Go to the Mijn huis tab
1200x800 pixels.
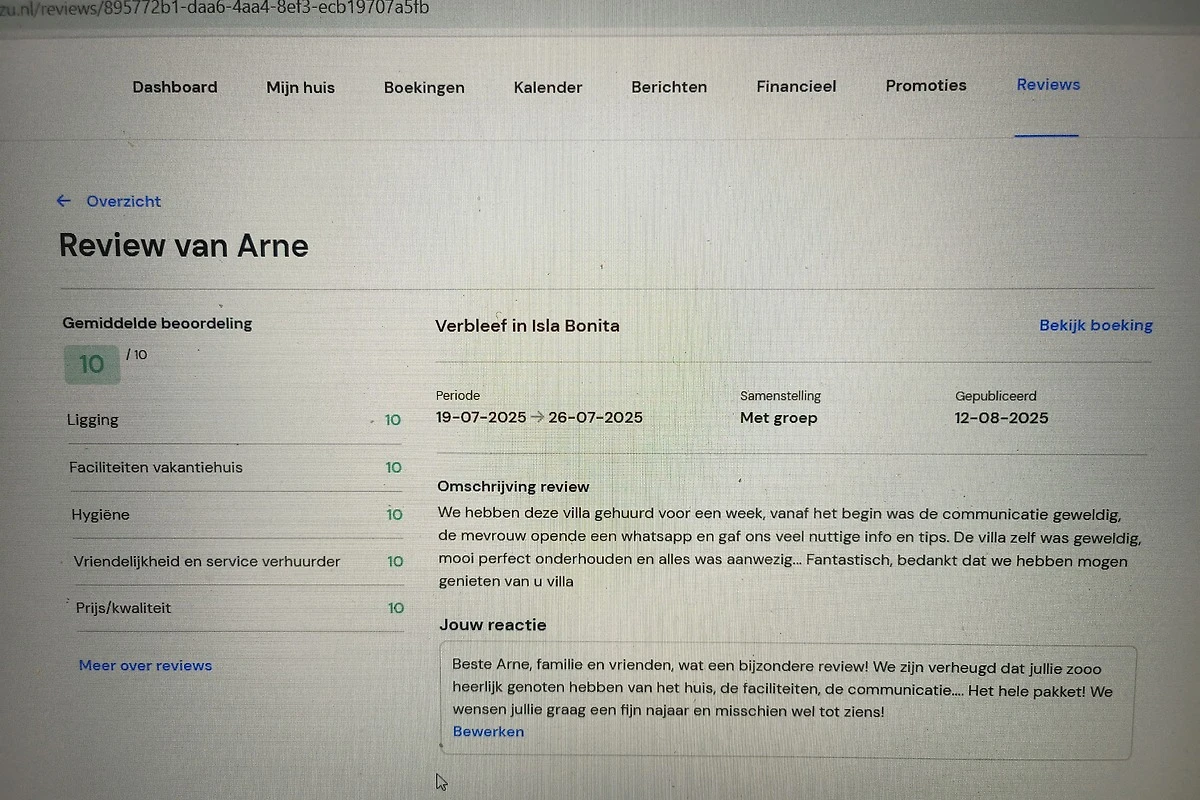[x=300, y=87]
